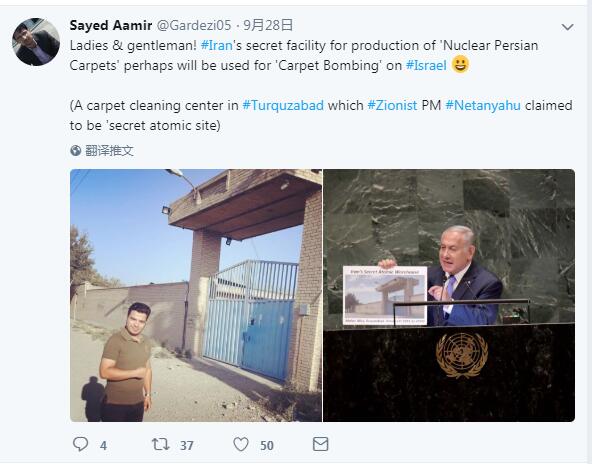Expand the tweet options chevron menu
Image resolution: width=592 pixels, height=464 pixels.
(567, 27)
